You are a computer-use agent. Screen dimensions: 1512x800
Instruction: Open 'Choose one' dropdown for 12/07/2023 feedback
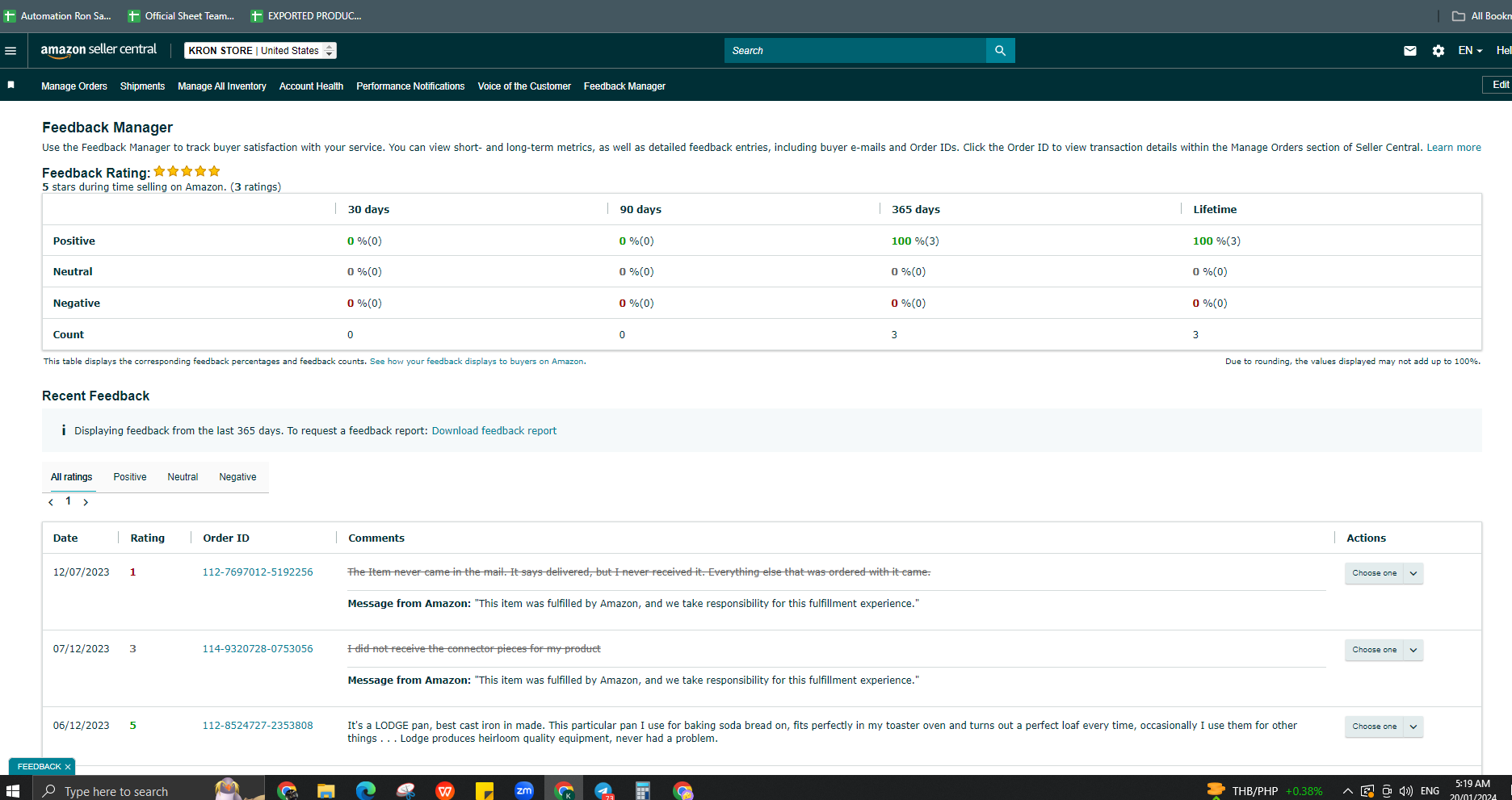point(1384,573)
